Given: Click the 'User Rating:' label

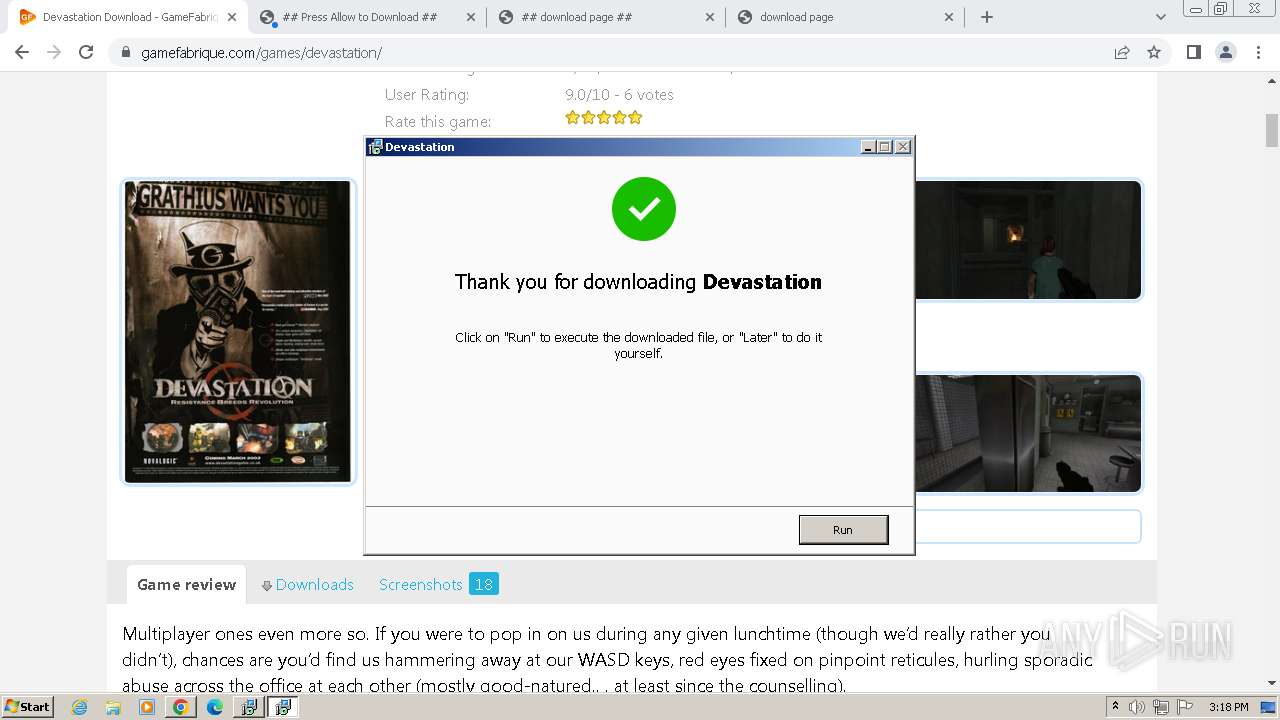Looking at the screenshot, I should (x=427, y=95).
